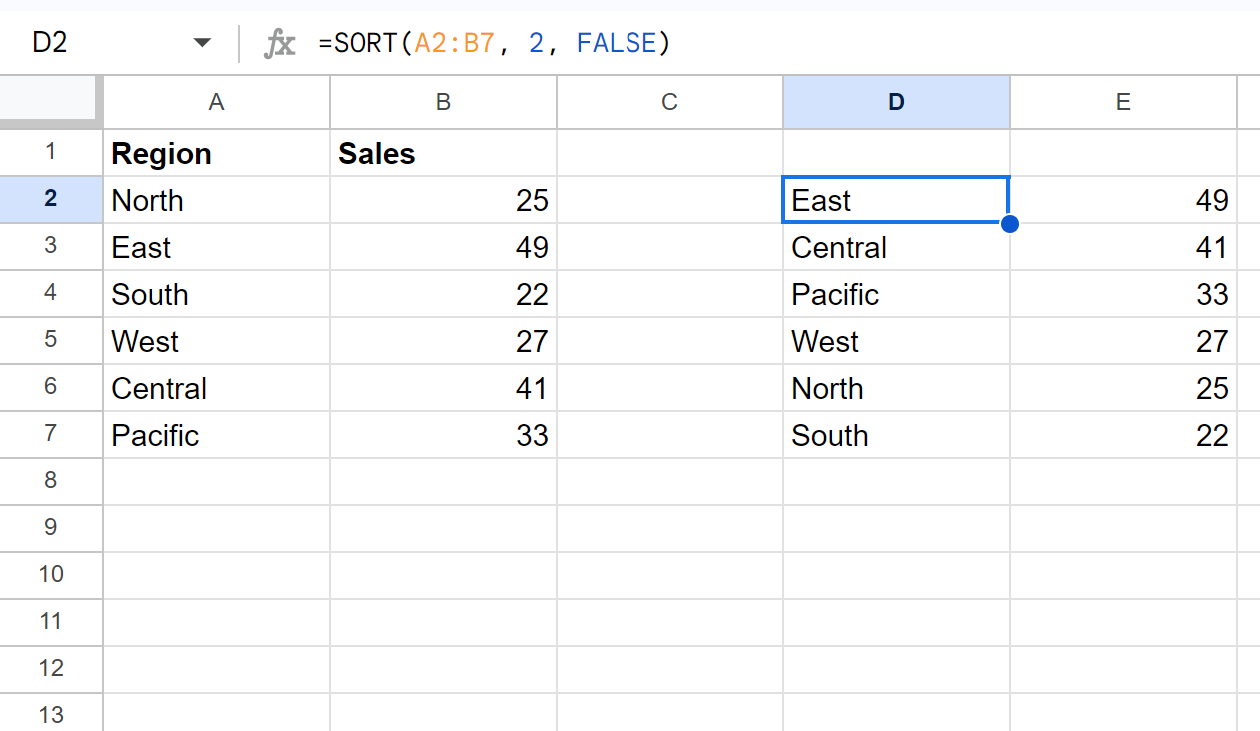Click the formula bar with the SORT formula
Viewport: 1260px width, 731px height.
coord(780,43)
